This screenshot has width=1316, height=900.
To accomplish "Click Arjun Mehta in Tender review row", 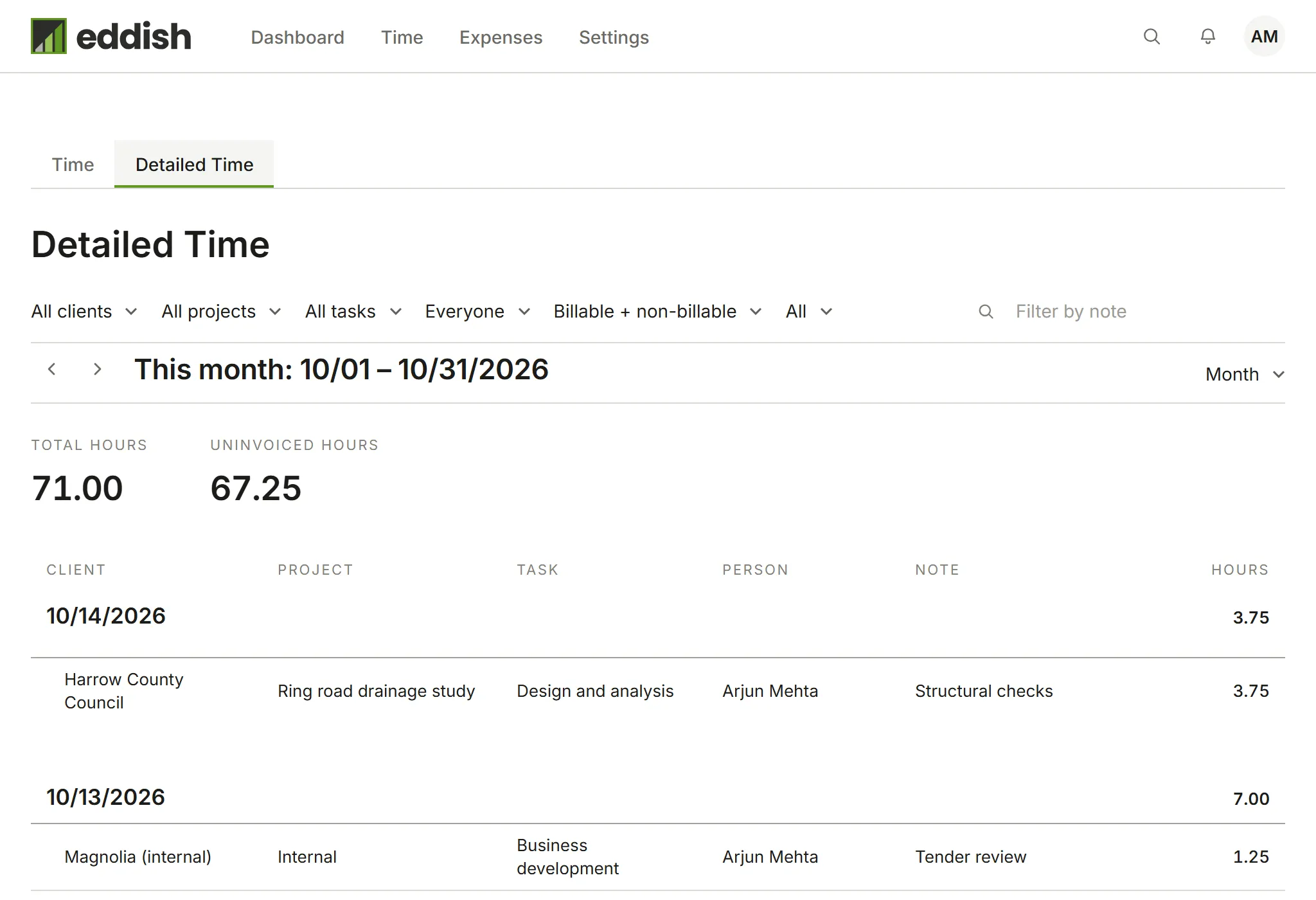I will [x=770, y=857].
